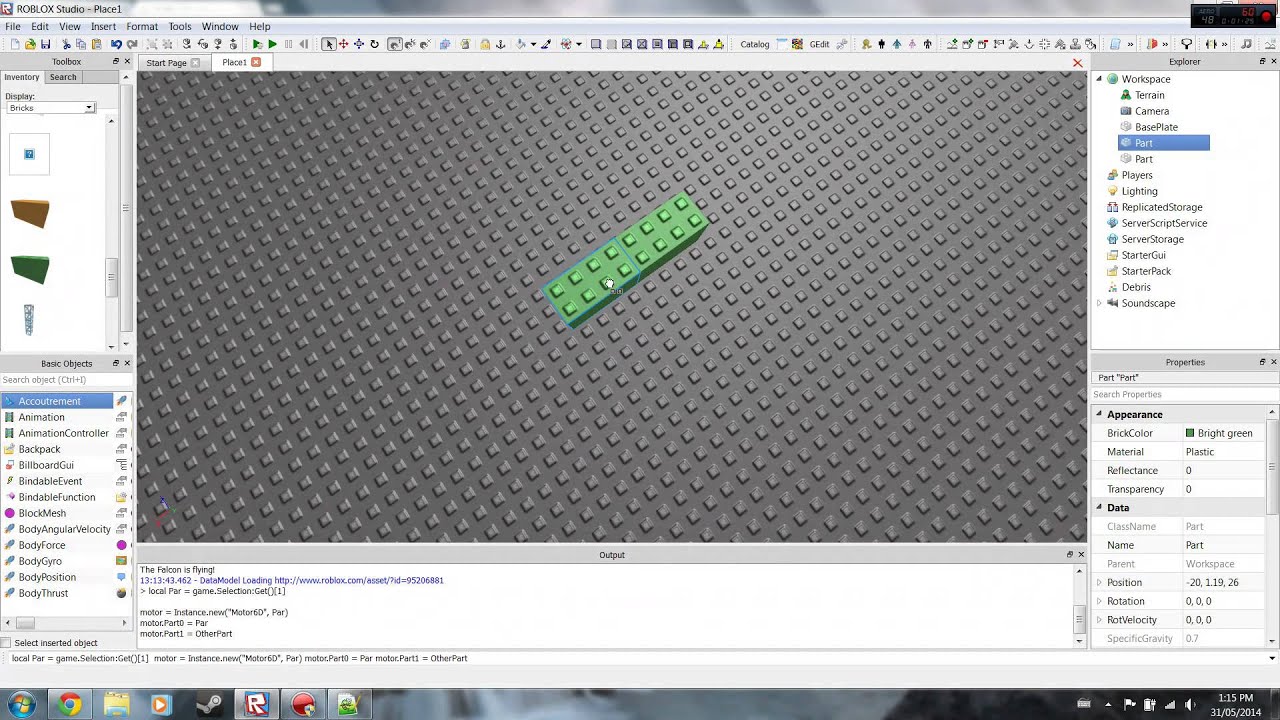1280x720 pixels.
Task: Open the Display Bricks dropdown
Action: (x=50, y=108)
